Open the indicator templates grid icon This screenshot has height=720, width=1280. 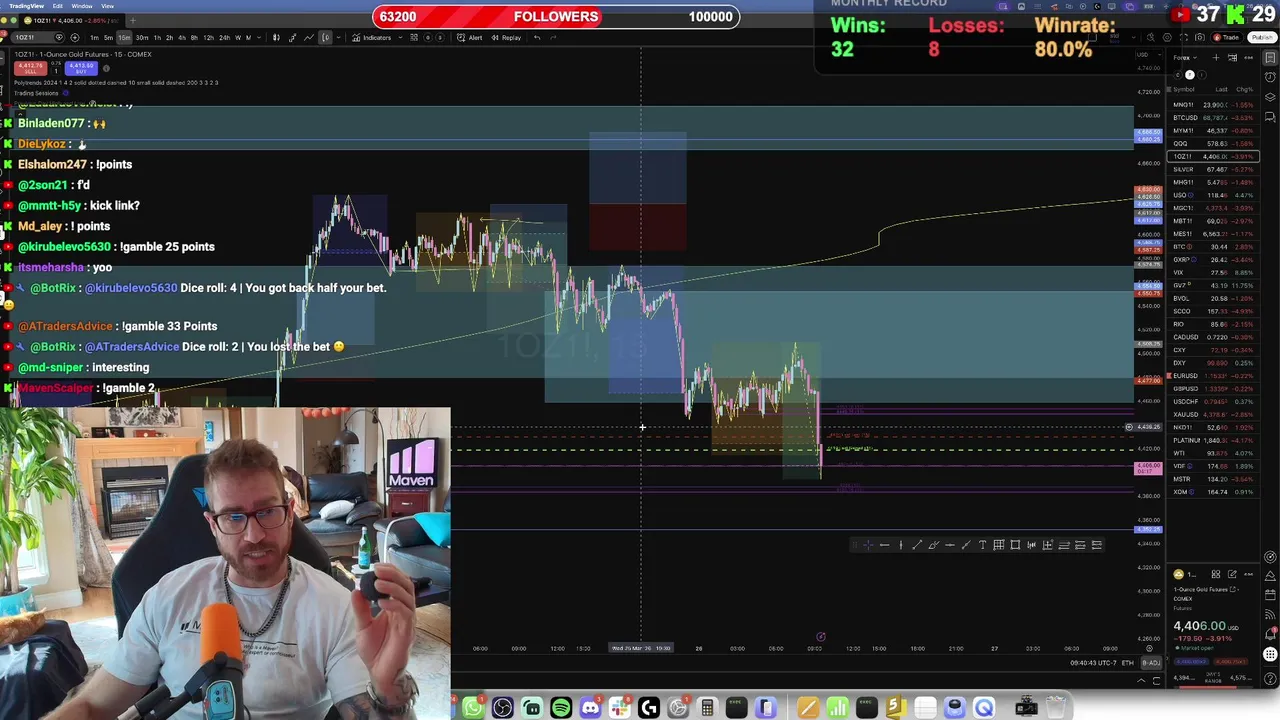tap(414, 37)
